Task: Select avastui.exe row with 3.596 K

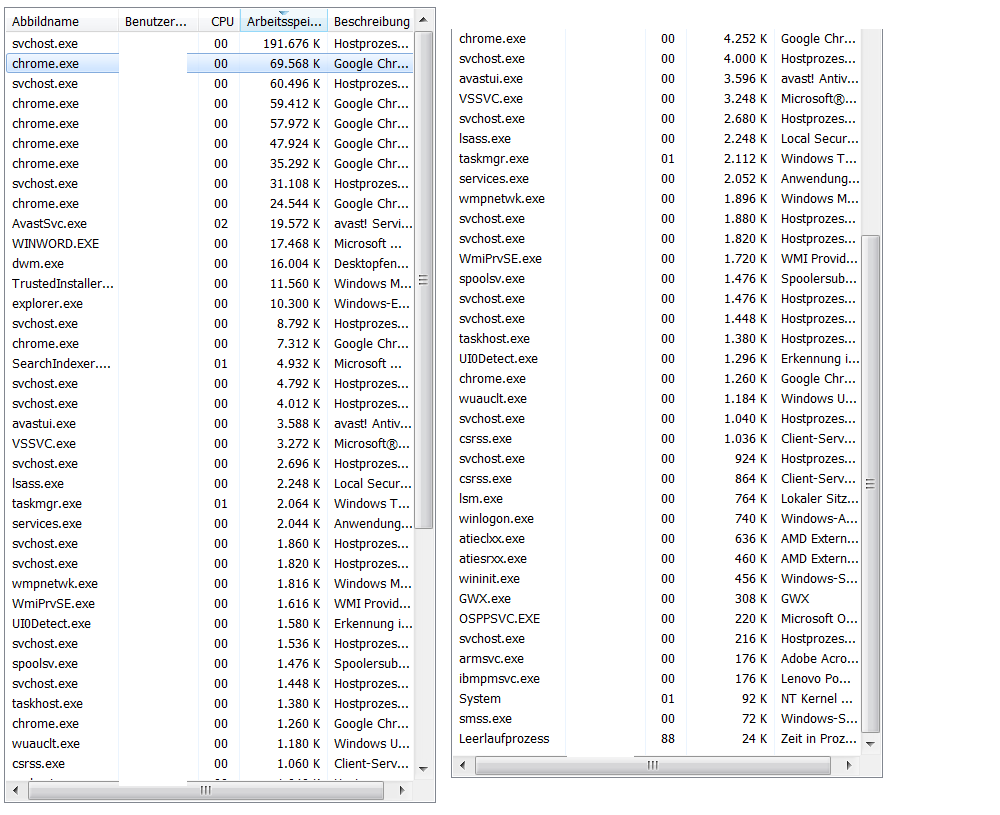Action: pos(657,78)
